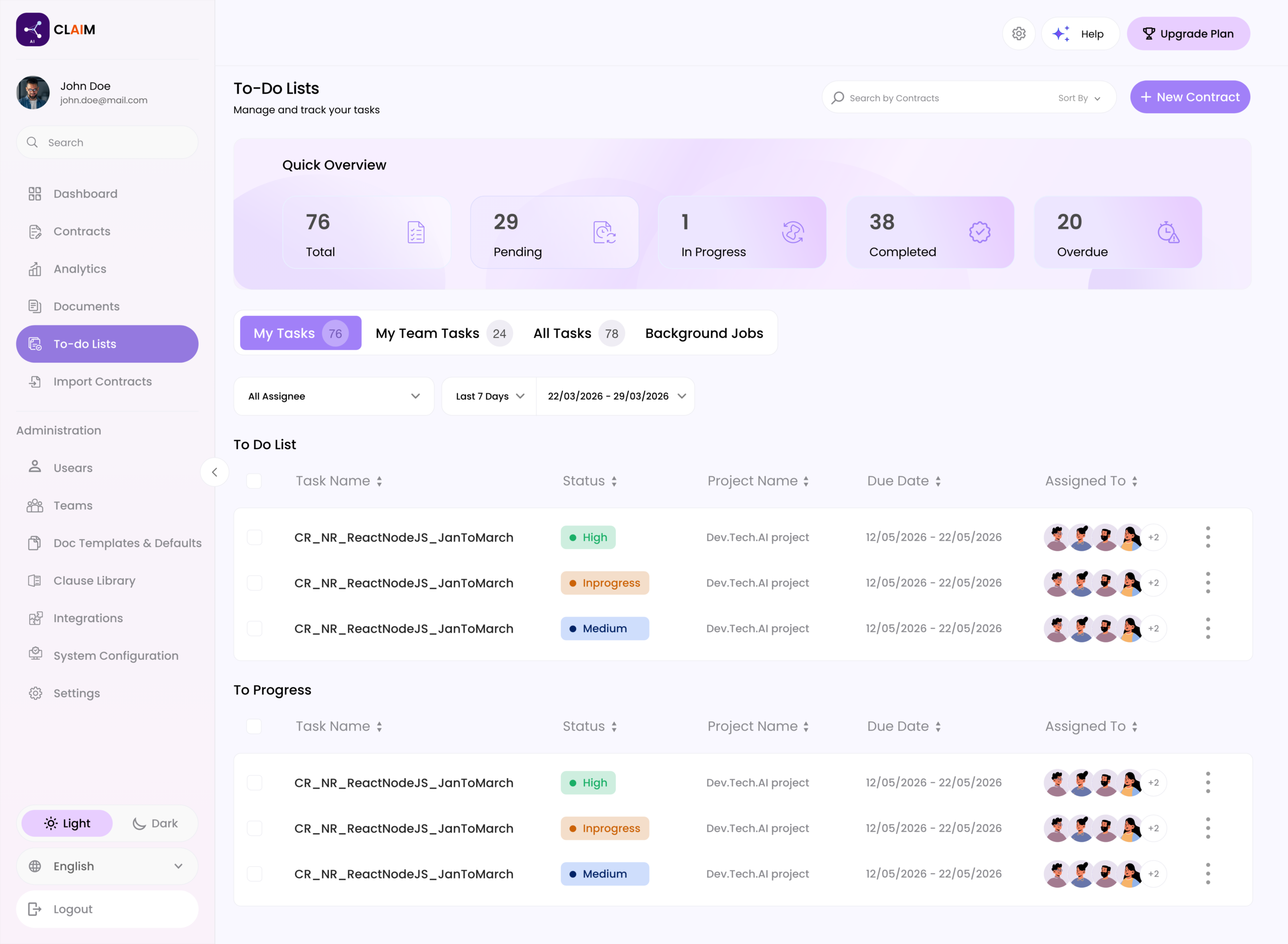Click the CLAIM app logo
This screenshot has height=944, width=1288.
tap(55, 30)
